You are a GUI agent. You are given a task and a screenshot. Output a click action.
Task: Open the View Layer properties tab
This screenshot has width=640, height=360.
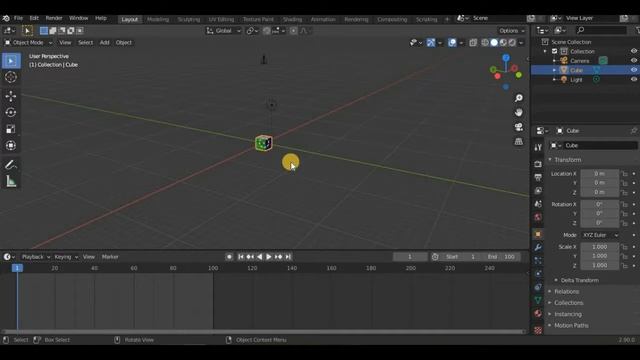[538, 191]
